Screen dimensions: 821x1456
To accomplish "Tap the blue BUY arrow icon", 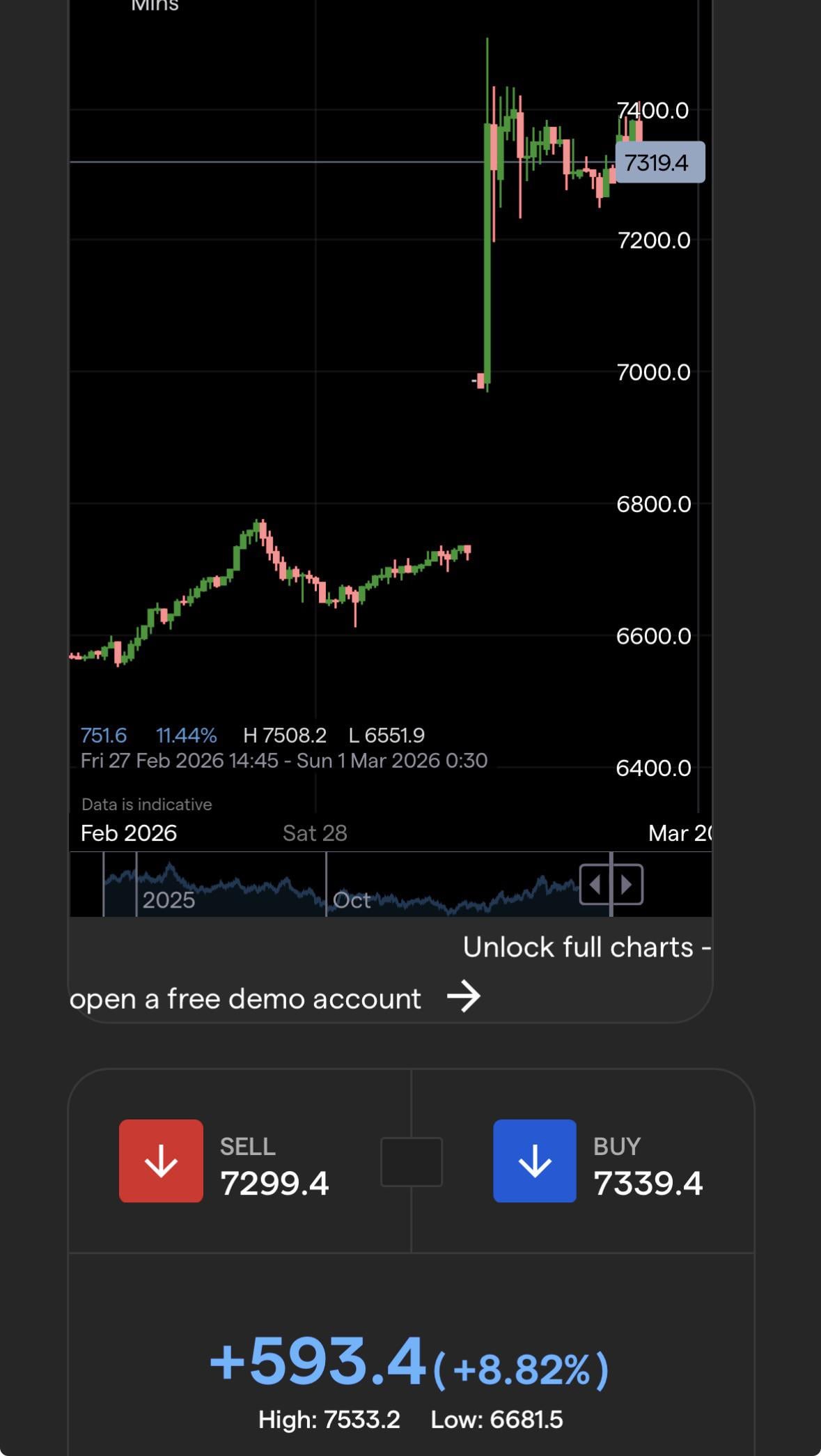I will coord(534,1161).
